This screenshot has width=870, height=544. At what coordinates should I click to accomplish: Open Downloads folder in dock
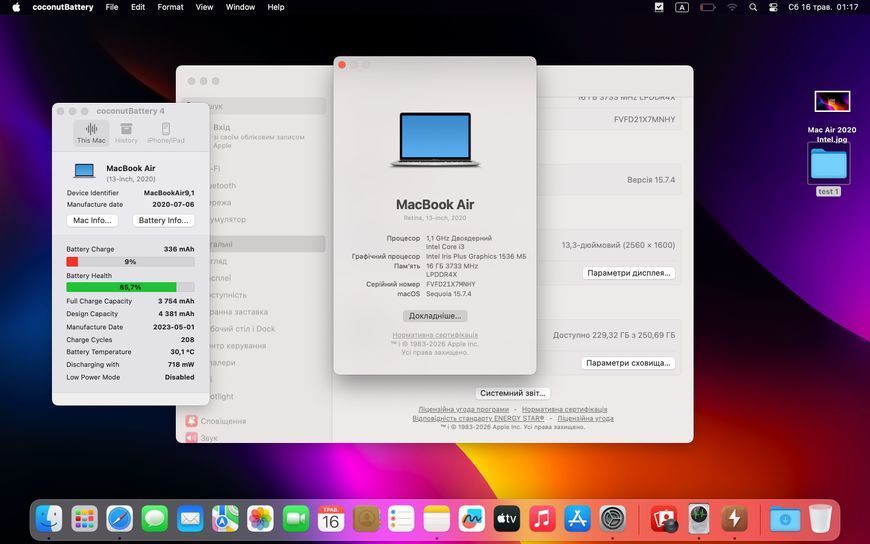point(785,519)
